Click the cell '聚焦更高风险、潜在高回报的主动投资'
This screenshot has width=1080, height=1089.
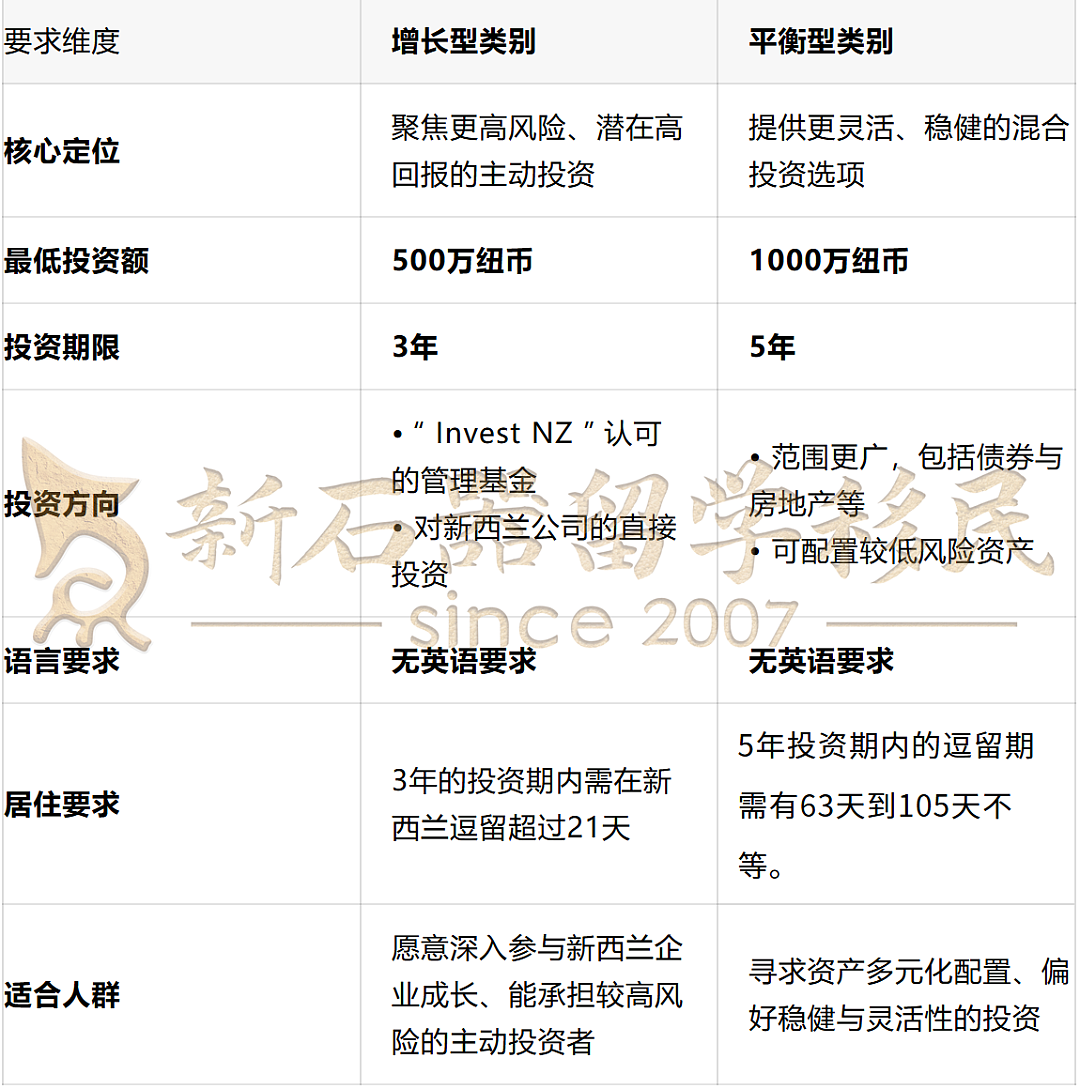pyautogui.click(x=537, y=151)
